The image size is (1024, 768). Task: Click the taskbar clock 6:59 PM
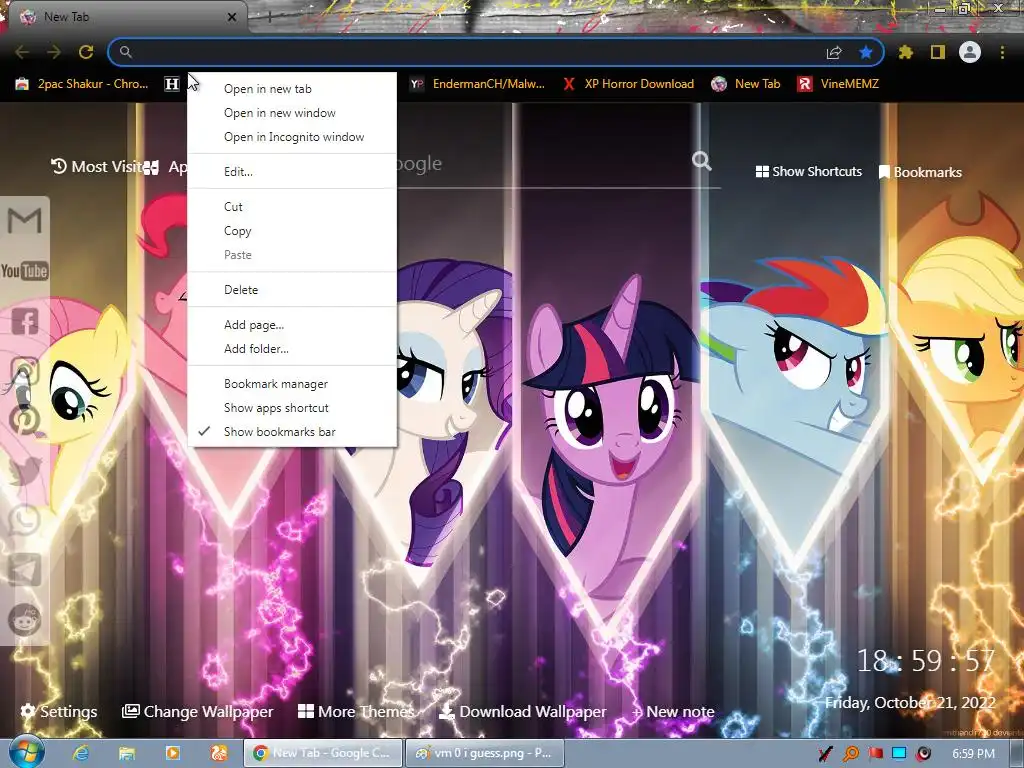click(x=973, y=754)
